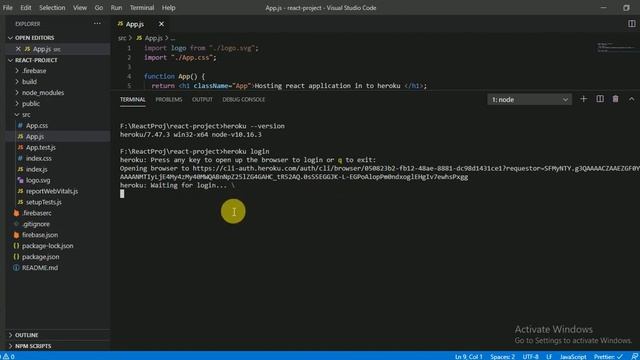
Task: Open the File menu
Action: pyautogui.click(x=8, y=8)
